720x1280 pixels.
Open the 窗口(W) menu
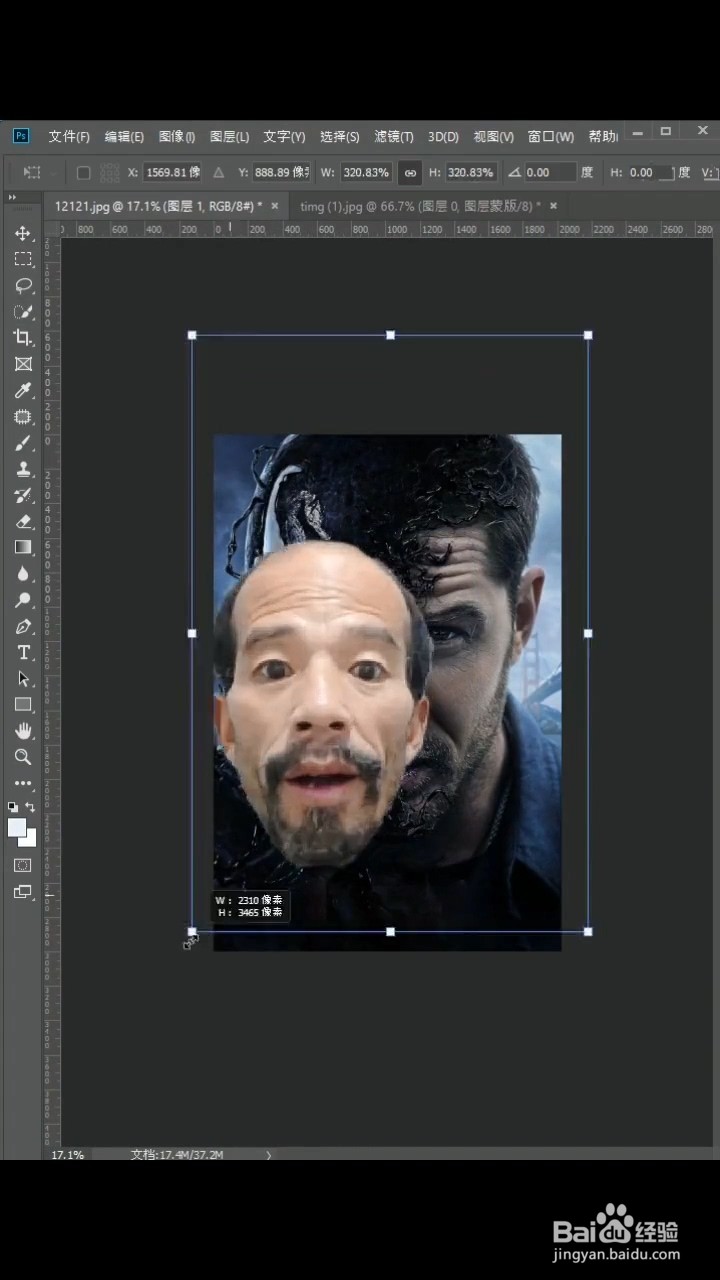551,137
